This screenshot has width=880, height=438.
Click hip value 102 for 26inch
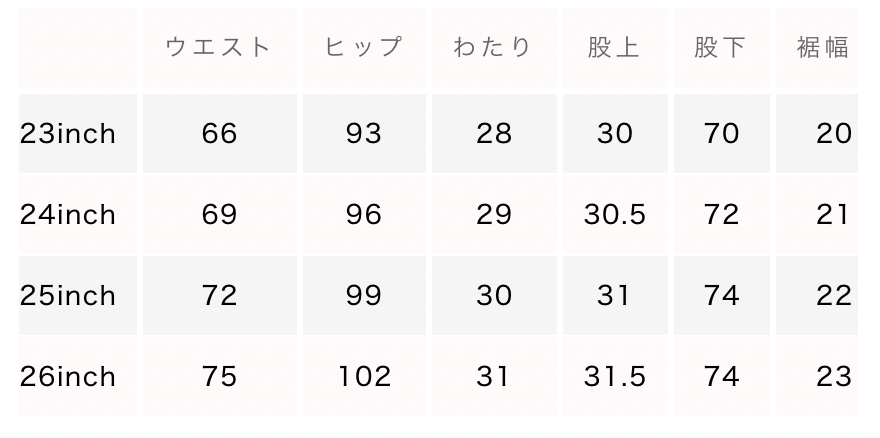tap(363, 377)
